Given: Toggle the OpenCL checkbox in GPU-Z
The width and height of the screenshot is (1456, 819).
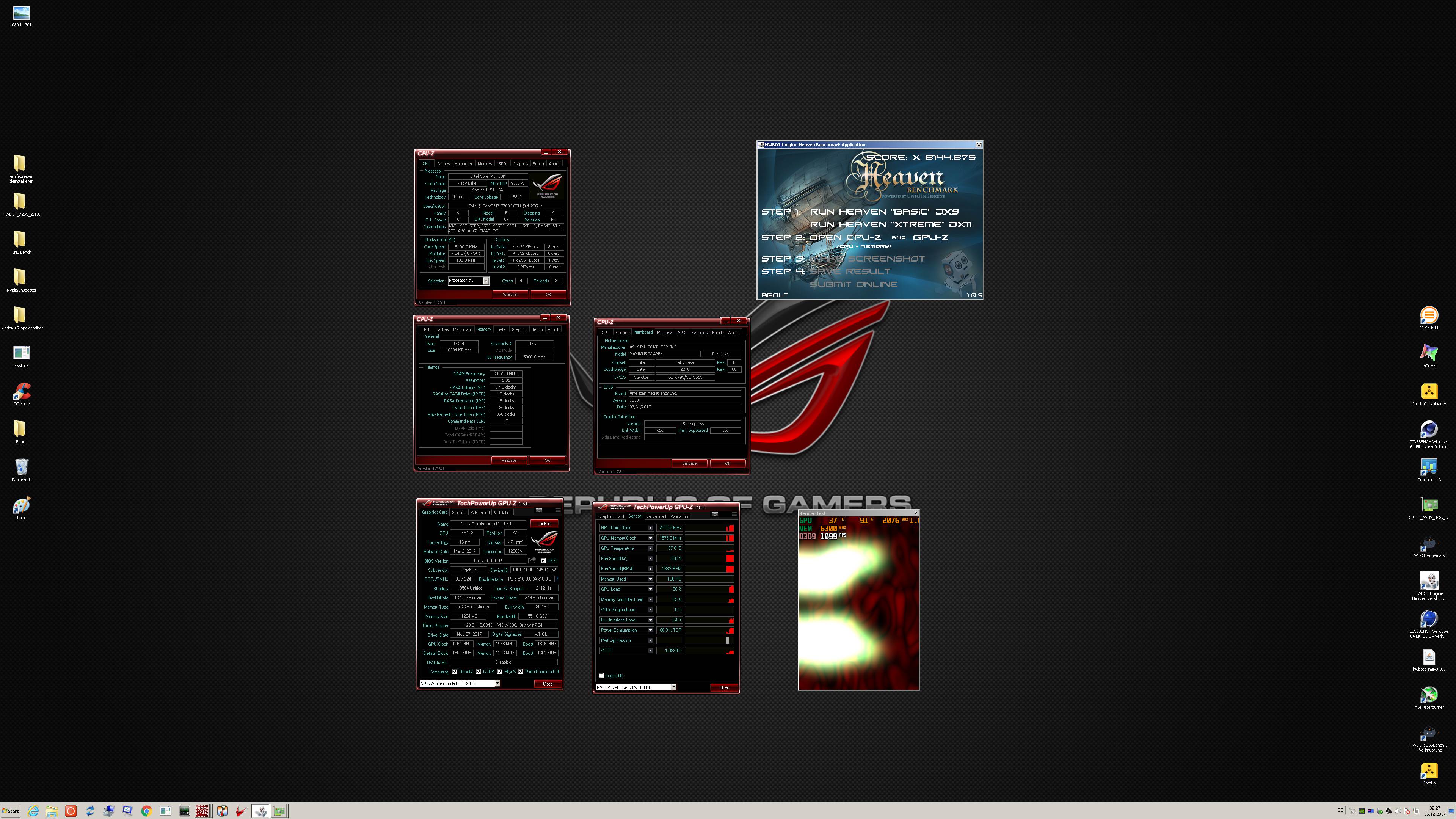Looking at the screenshot, I should coord(455,672).
